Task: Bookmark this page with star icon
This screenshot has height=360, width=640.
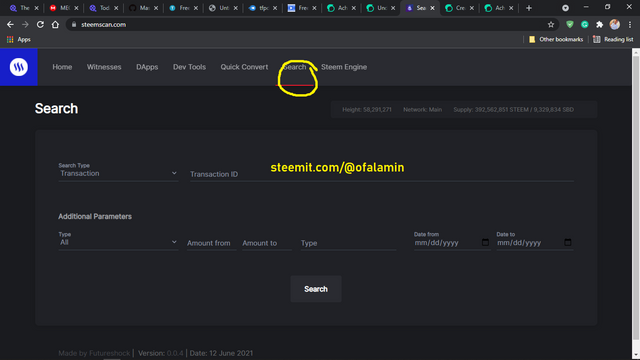Action: coord(551,24)
